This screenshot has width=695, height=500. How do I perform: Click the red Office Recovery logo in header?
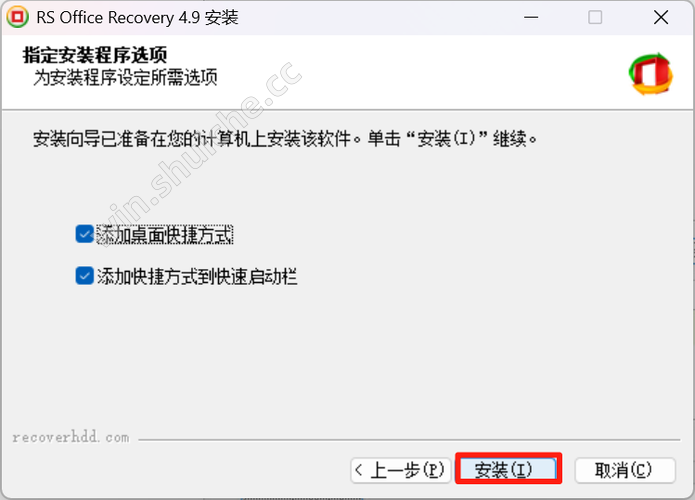pos(650,74)
